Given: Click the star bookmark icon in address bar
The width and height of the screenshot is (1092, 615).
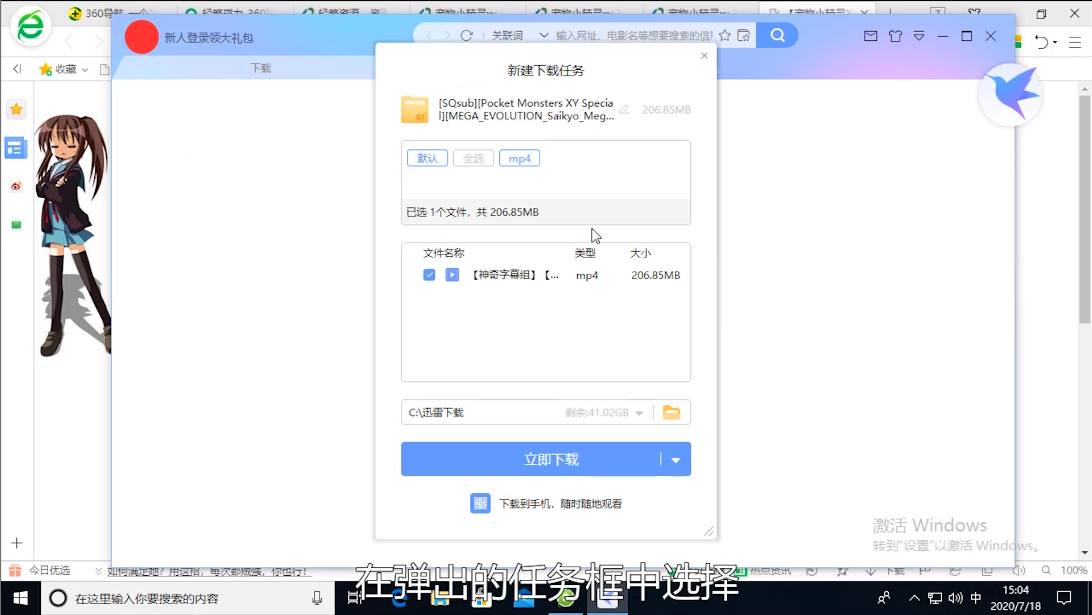Looking at the screenshot, I should click(x=724, y=36).
